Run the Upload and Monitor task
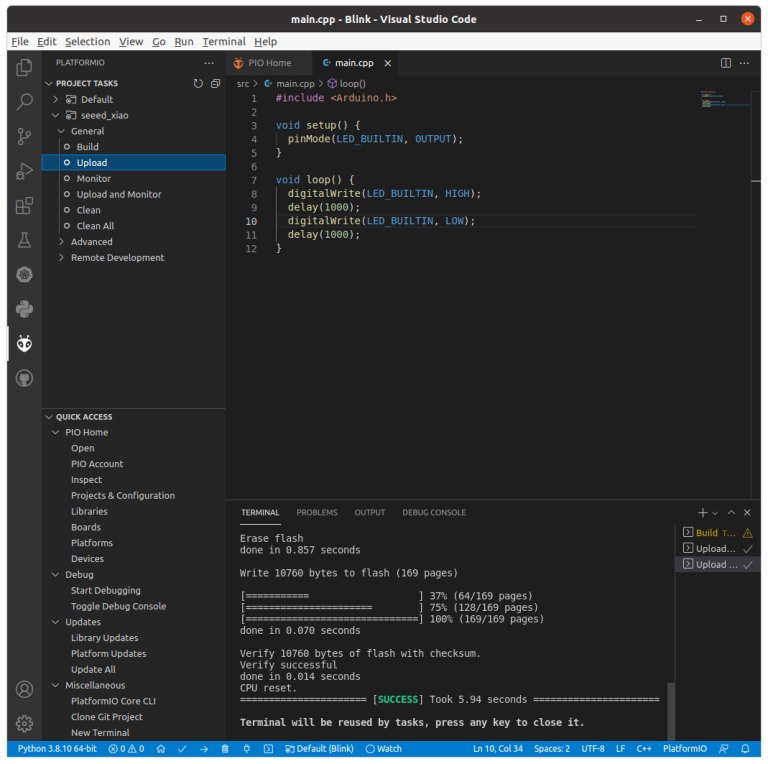The width and height of the screenshot is (768, 764). coord(118,194)
